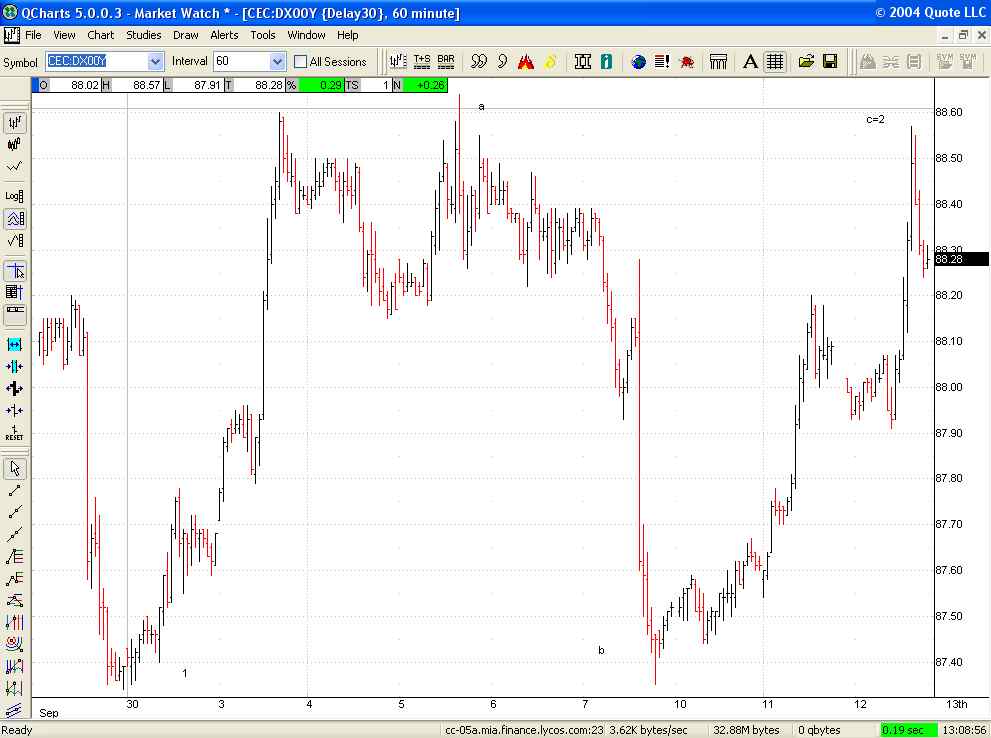Toggle the auto-scale price axis button
The height and width of the screenshot is (738, 991).
pyautogui.click(x=15, y=219)
